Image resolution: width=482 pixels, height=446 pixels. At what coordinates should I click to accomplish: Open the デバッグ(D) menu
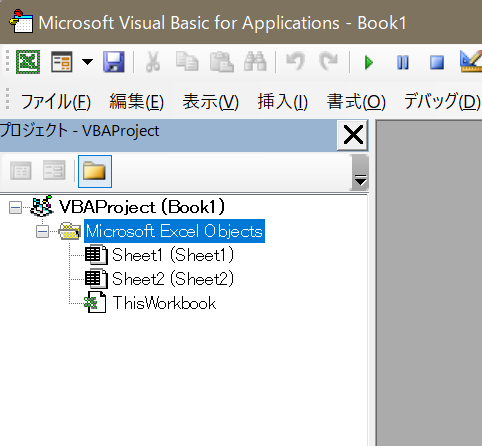click(442, 102)
